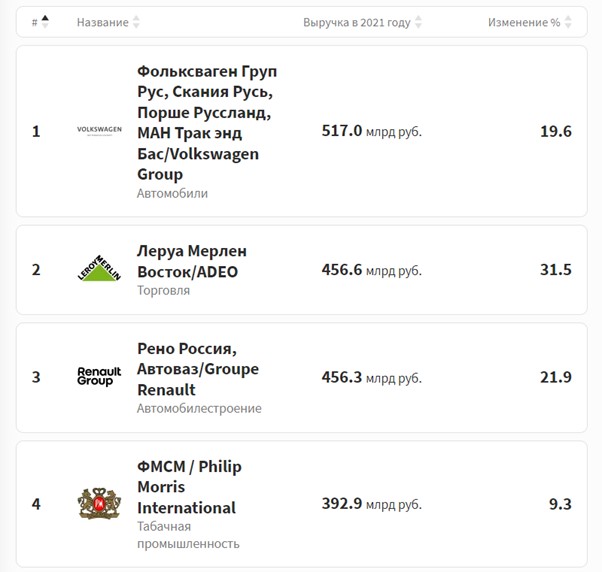Screen dimensions: 602x572
Task: Open ФМСМ / Philip Morris International title
Action: click(x=189, y=487)
